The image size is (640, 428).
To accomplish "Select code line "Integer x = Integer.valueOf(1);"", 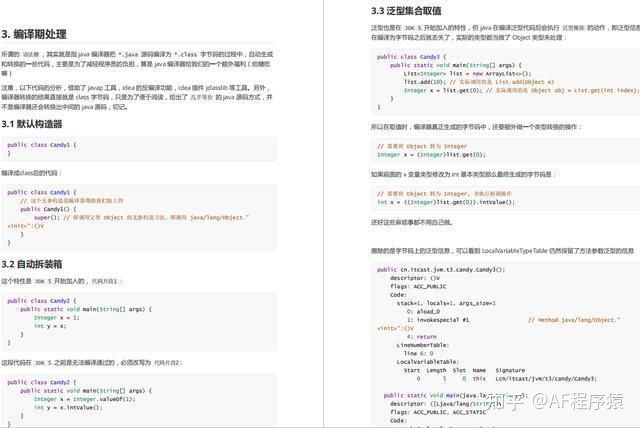I will [x=84, y=399].
